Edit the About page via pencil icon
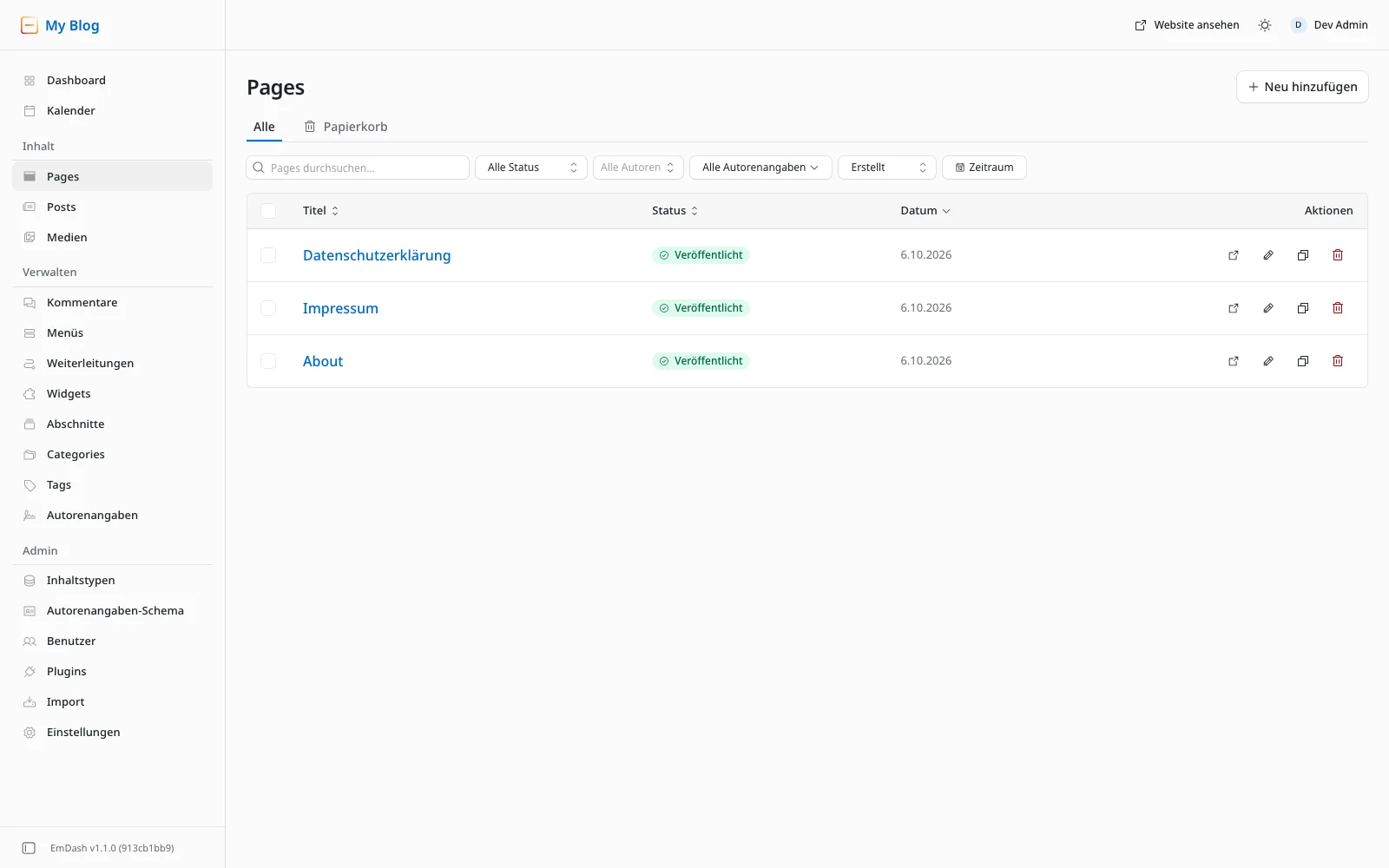 (1268, 361)
